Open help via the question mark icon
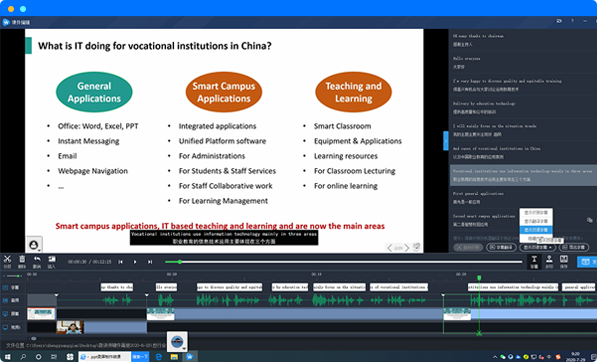 click(572, 21)
